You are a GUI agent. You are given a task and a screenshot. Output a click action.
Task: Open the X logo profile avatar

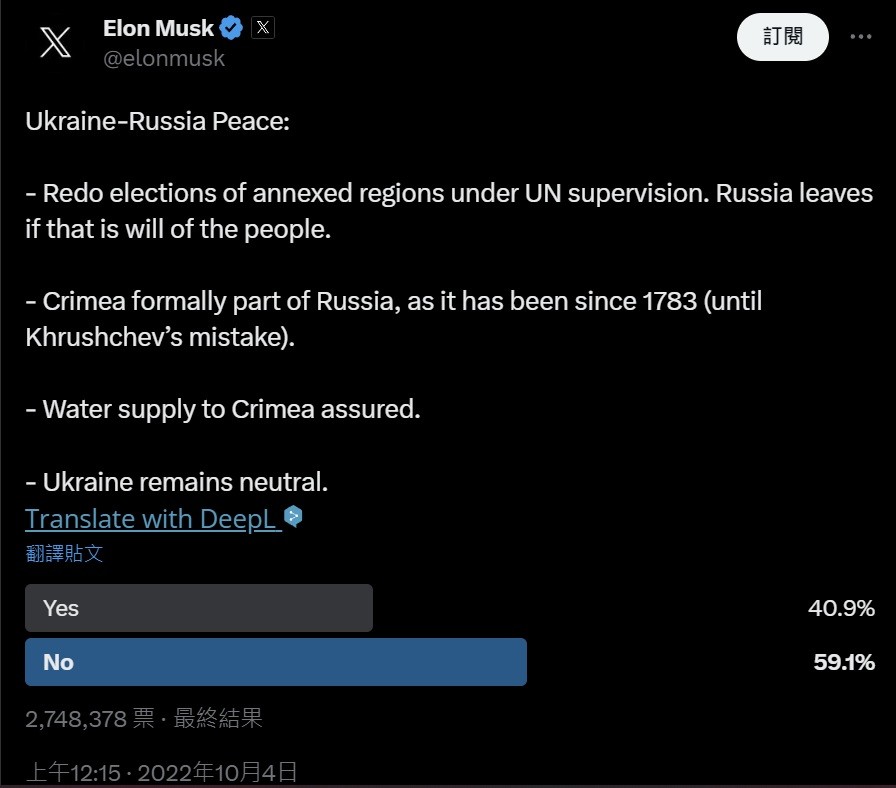click(55, 42)
